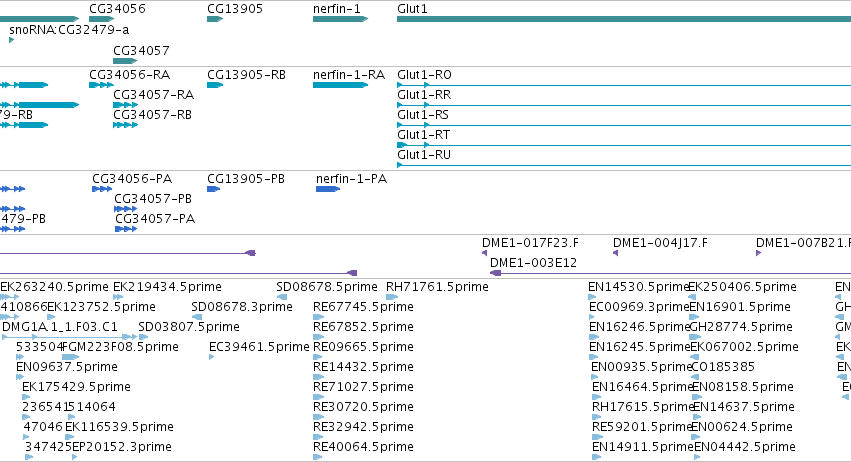Click the RE67745.5prime label
Image resolution: width=851 pixels, height=462 pixels.
[x=363, y=307]
